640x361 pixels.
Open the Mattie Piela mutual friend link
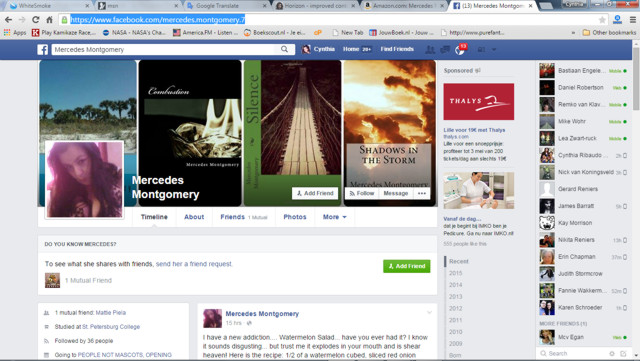click(111, 313)
